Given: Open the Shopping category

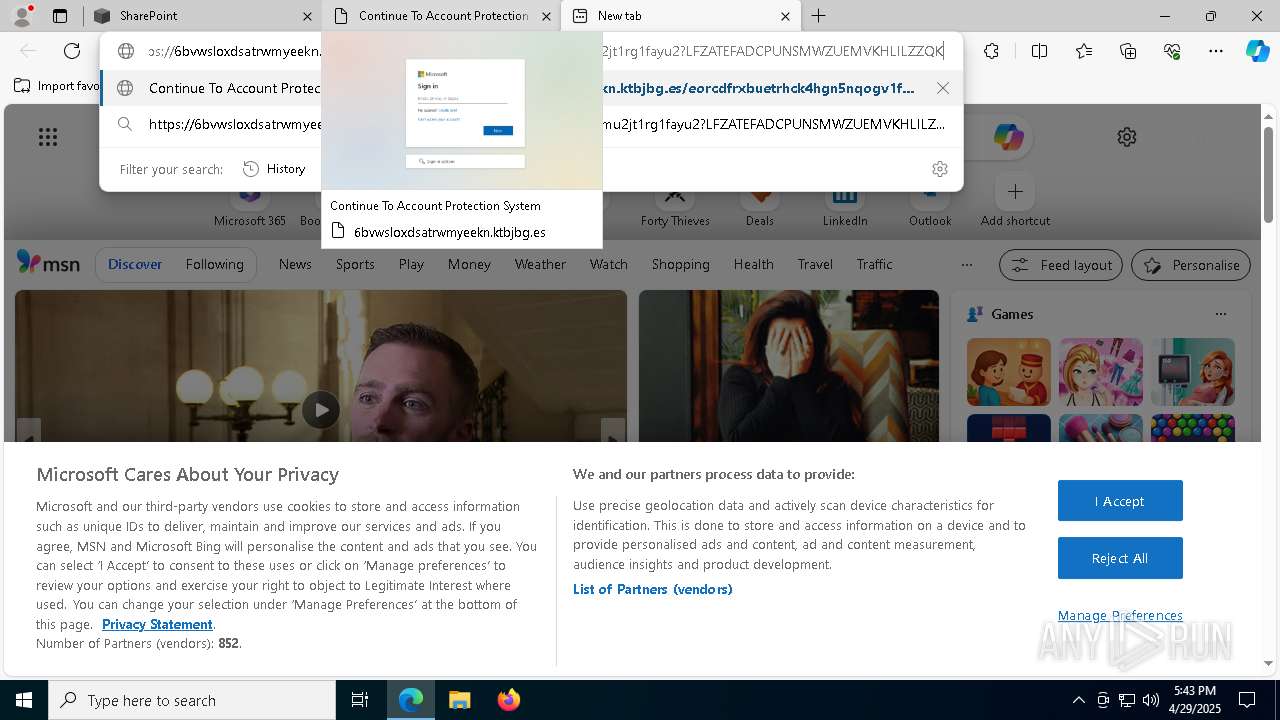Looking at the screenshot, I should 680,264.
